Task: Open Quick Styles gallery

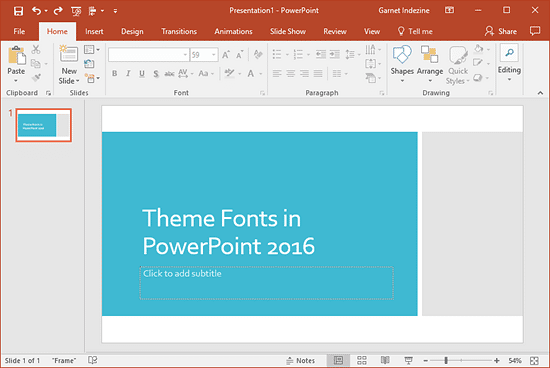Action: point(457,65)
